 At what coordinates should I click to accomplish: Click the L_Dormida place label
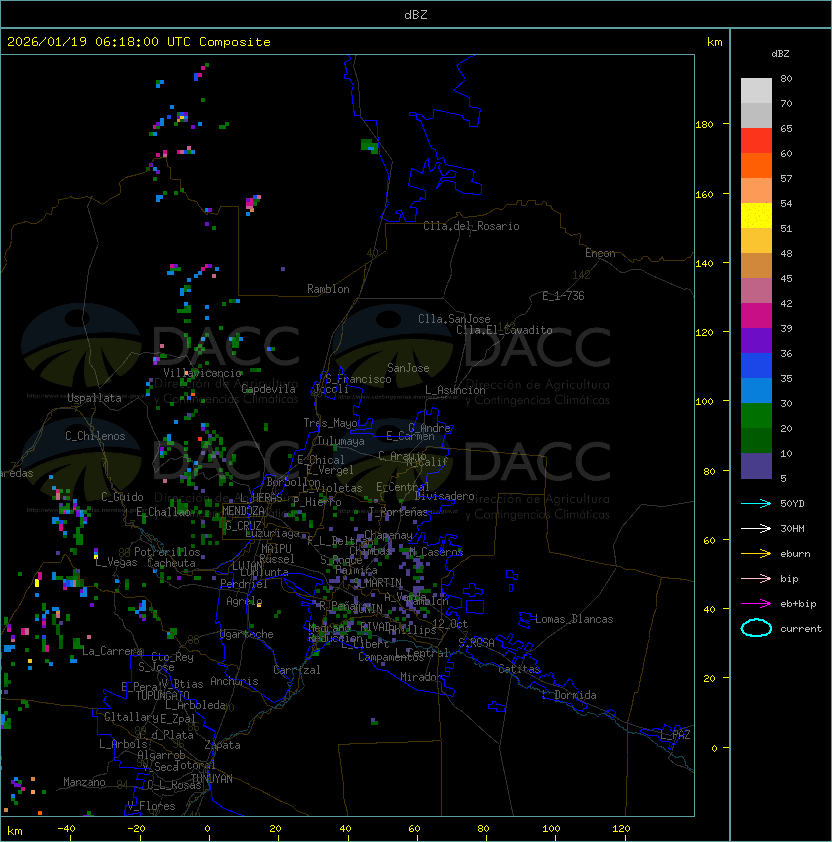coord(569,695)
